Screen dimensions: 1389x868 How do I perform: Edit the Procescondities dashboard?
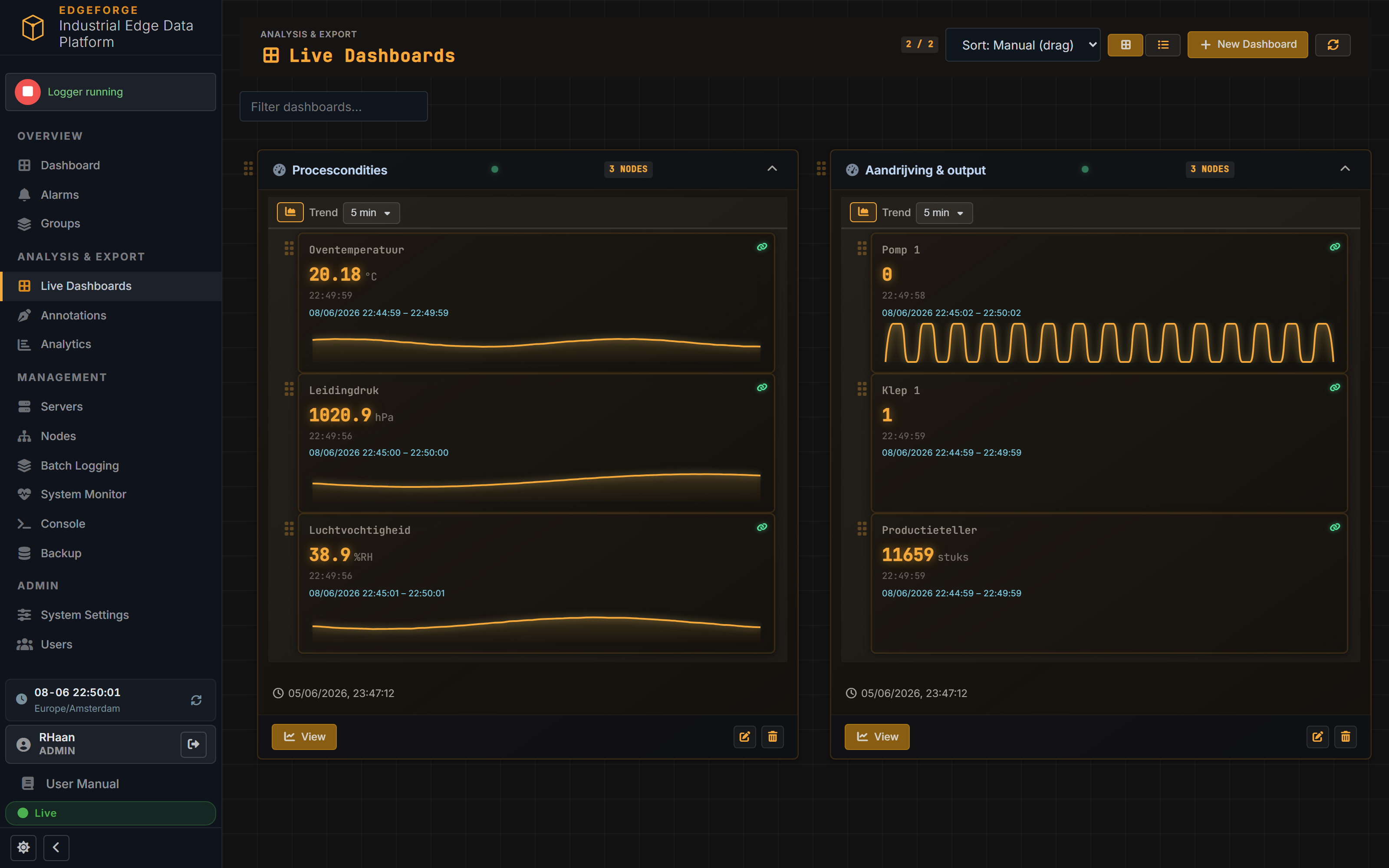(744, 736)
